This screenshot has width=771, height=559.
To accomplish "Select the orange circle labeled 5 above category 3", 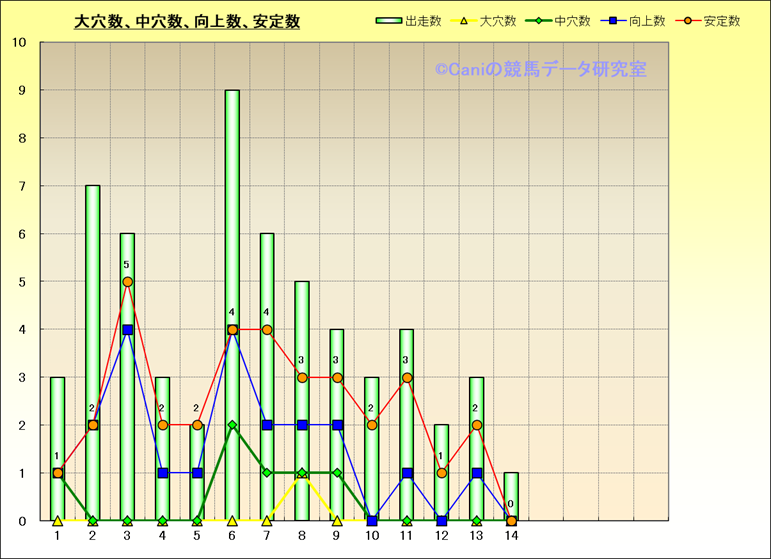I will point(127,282).
